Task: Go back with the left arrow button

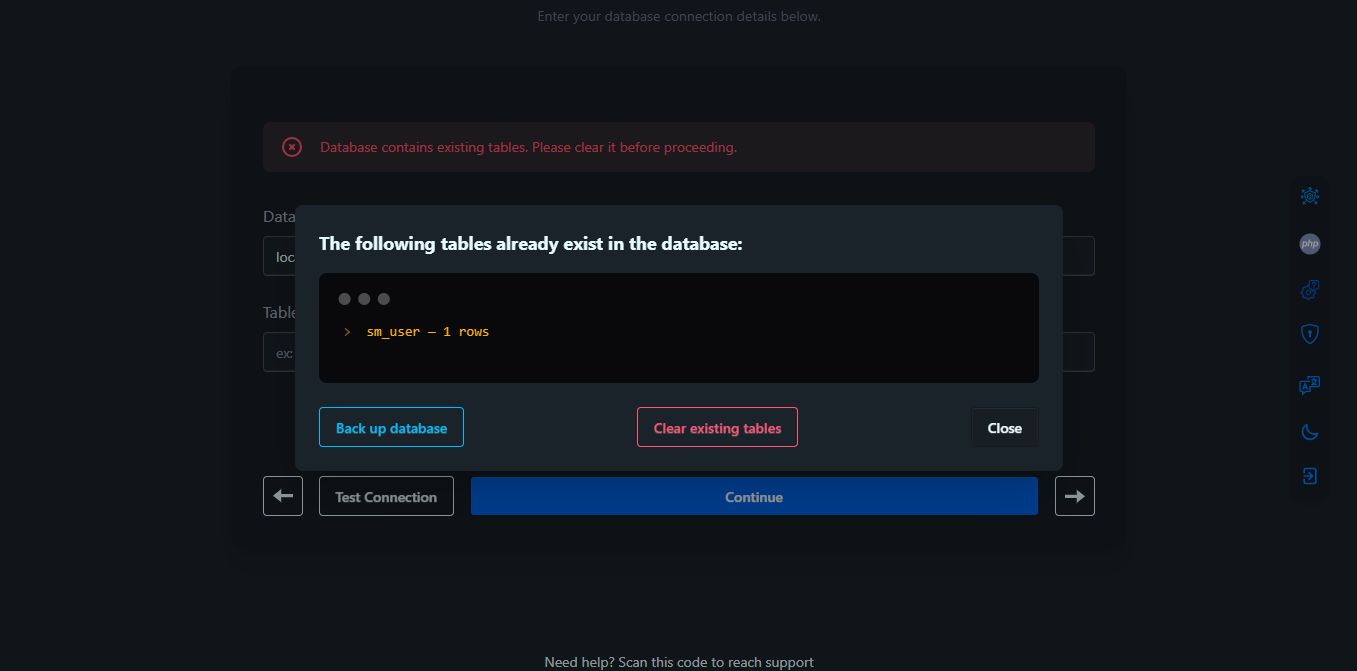Action: pyautogui.click(x=283, y=496)
